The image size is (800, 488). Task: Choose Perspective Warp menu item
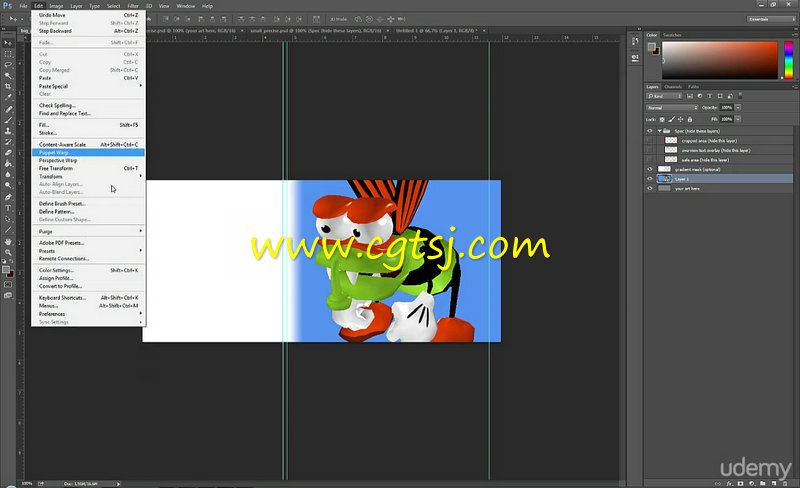88,160
